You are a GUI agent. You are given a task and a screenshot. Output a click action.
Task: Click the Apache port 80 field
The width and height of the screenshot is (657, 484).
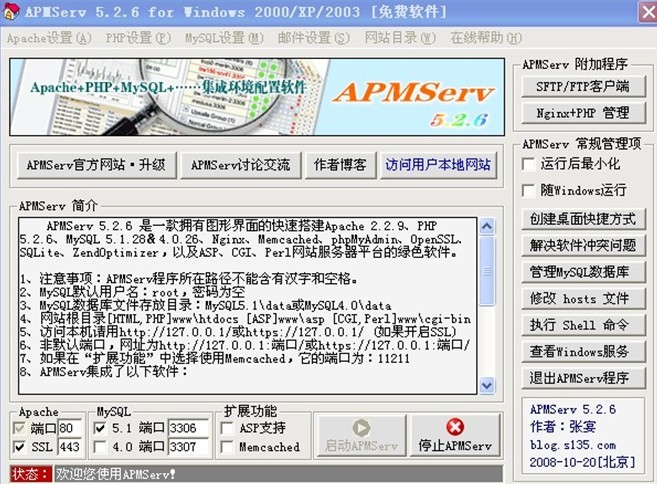pos(69,428)
